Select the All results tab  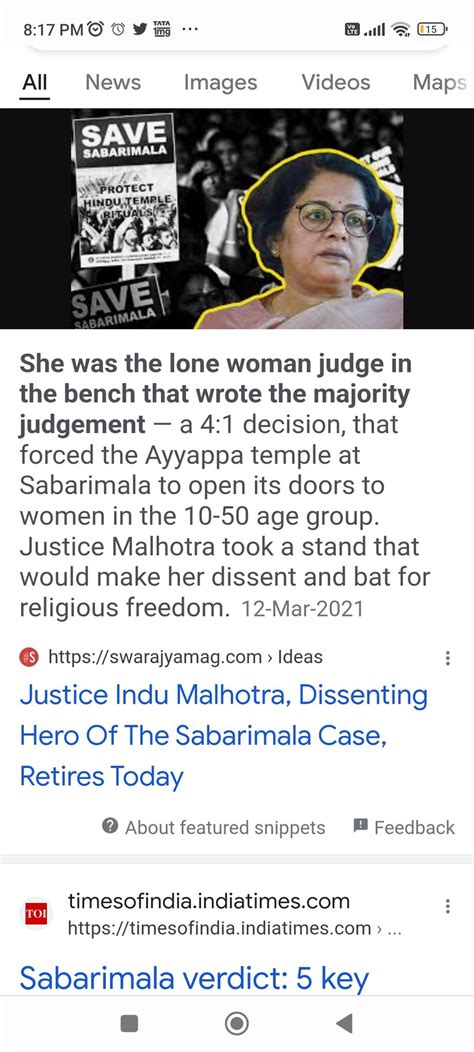point(35,83)
